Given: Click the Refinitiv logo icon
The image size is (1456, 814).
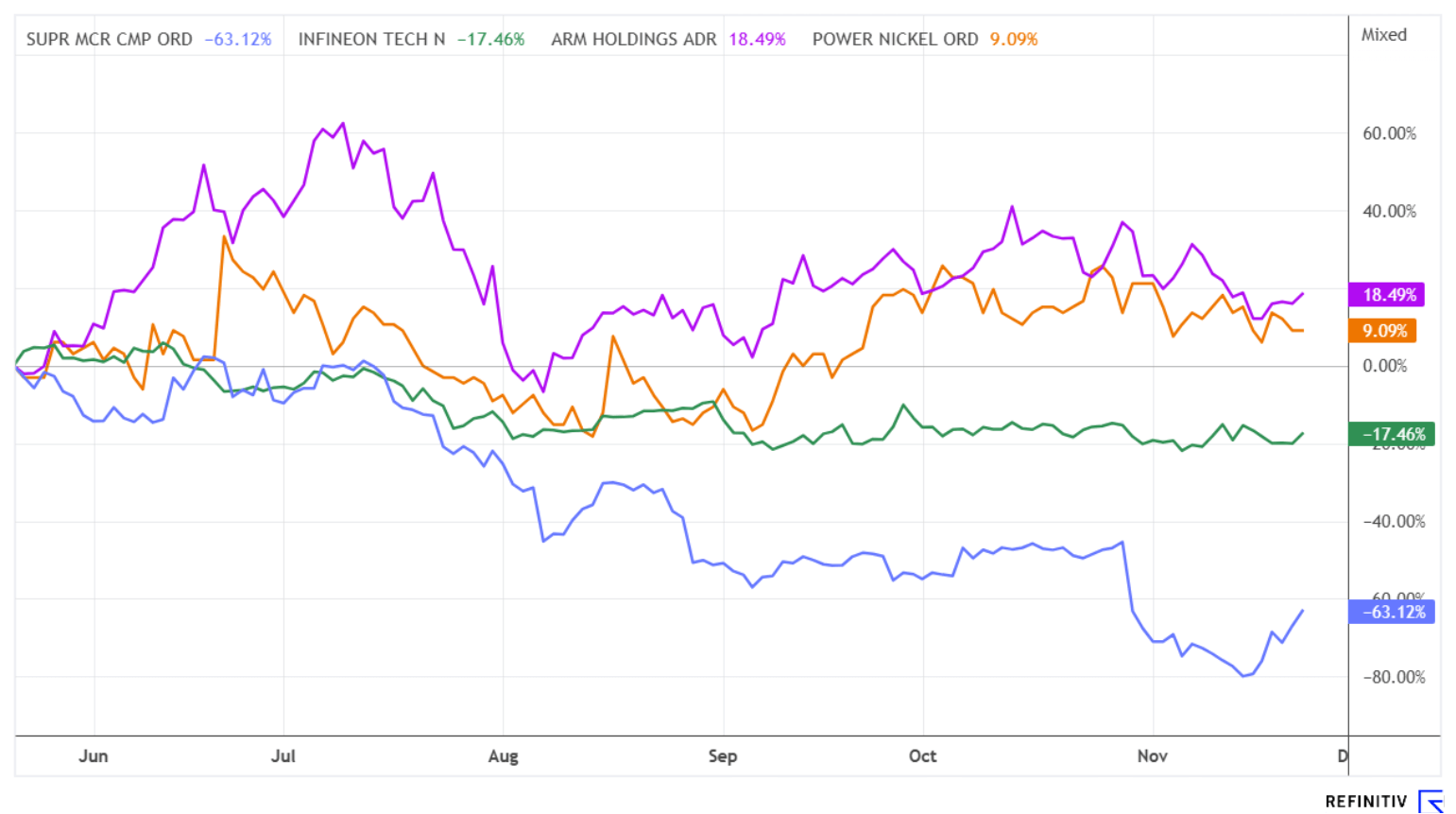Looking at the screenshot, I should tap(1430, 802).
